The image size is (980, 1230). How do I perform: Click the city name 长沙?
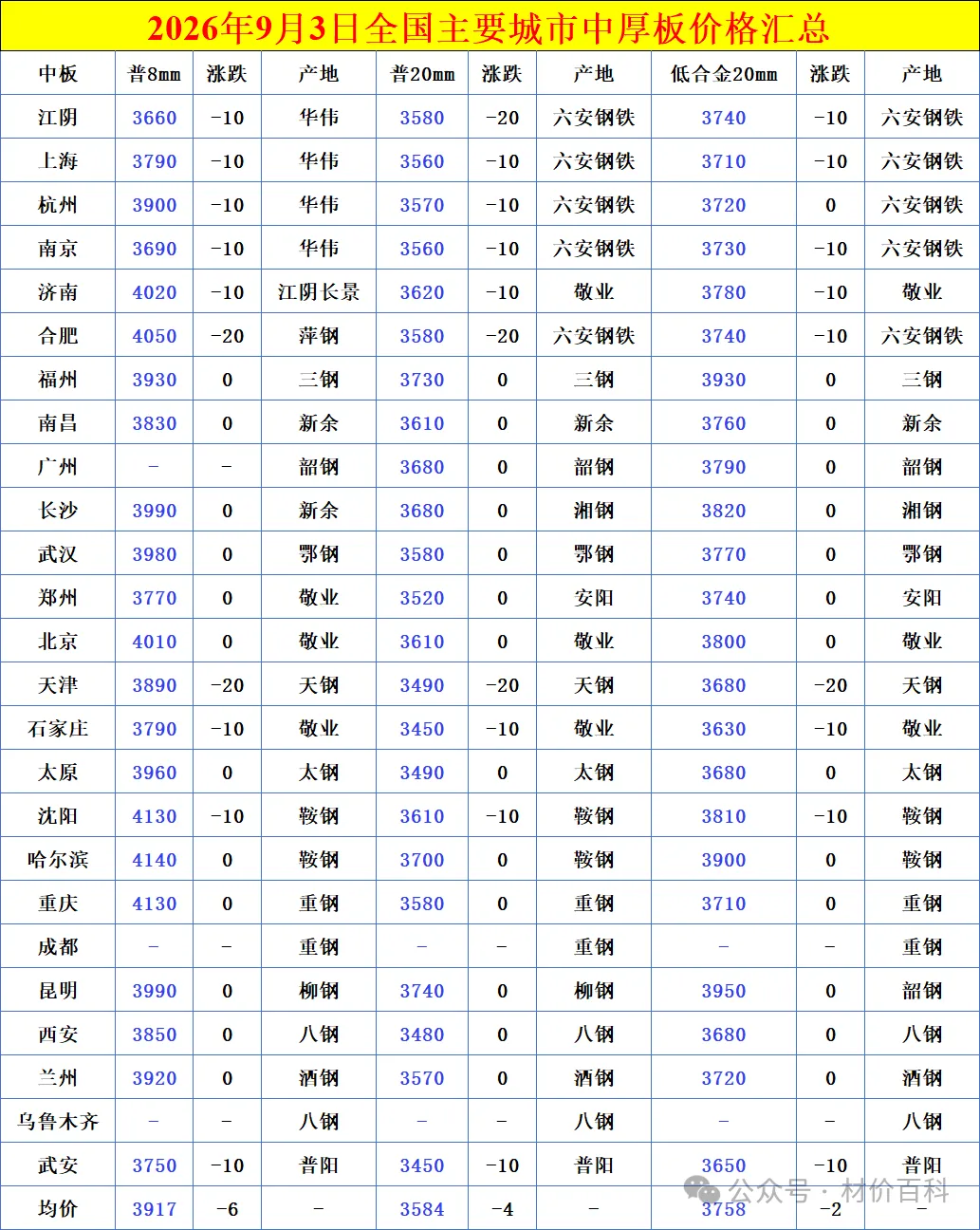(58, 511)
